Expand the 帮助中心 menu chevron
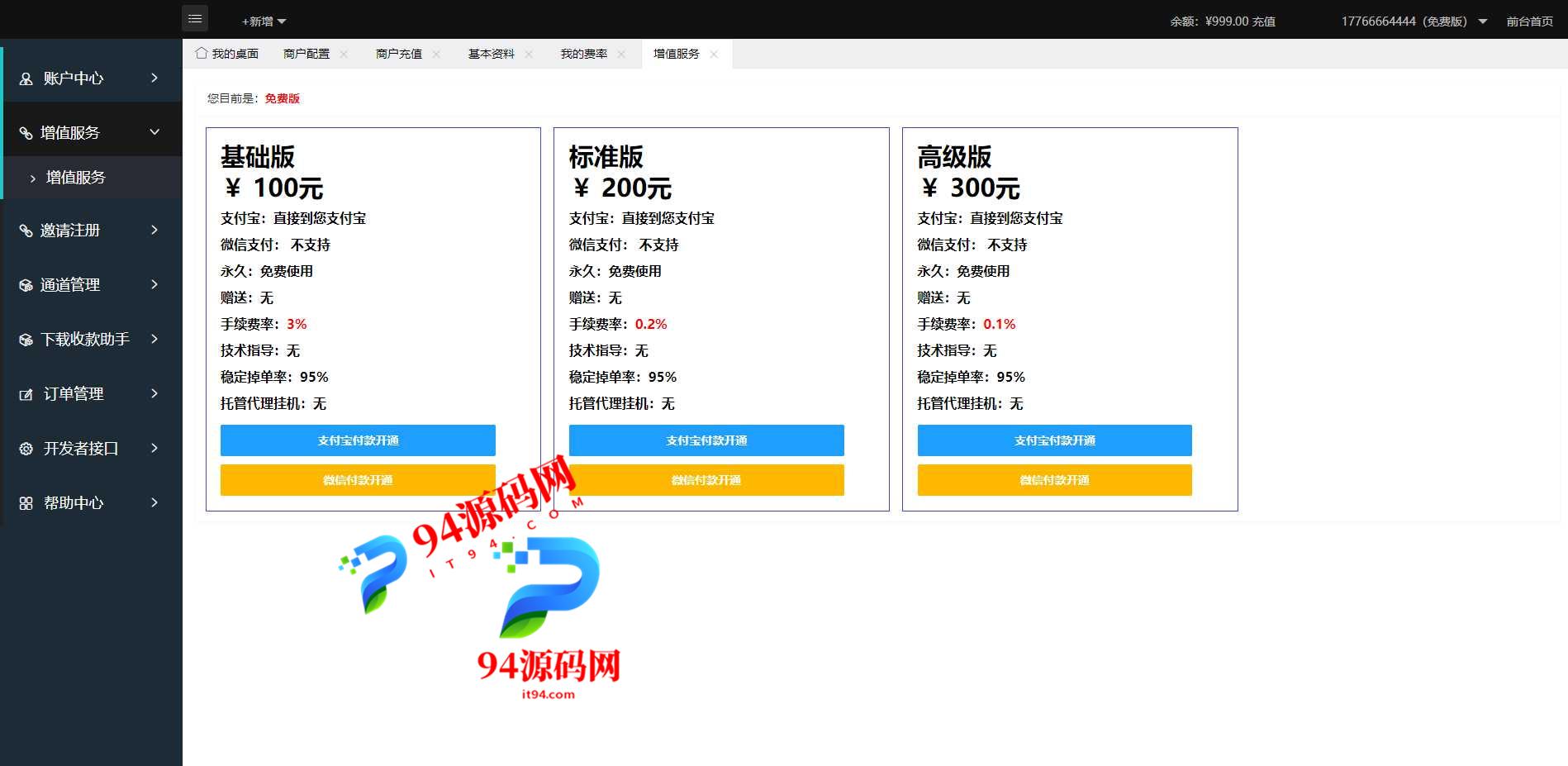 point(154,502)
